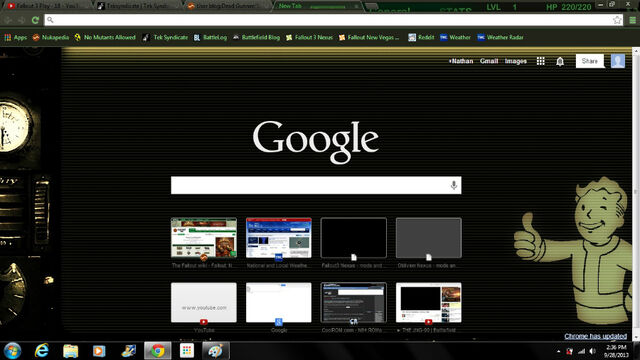Open the notifications bell icon

coord(560,61)
